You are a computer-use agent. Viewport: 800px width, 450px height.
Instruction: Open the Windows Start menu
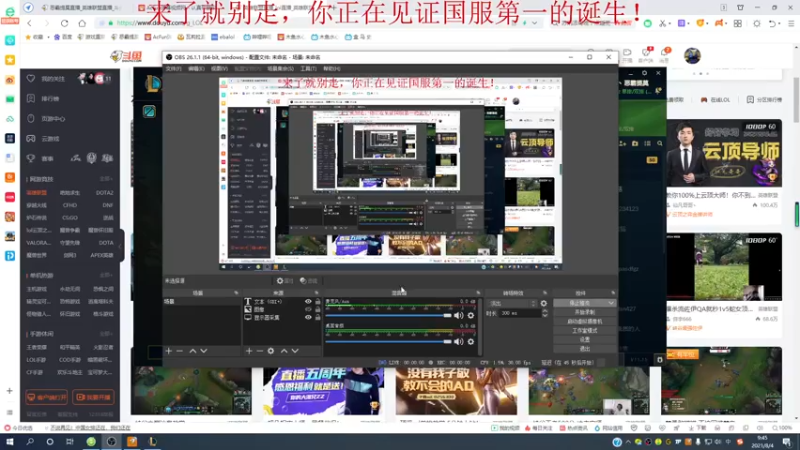(x=10, y=442)
